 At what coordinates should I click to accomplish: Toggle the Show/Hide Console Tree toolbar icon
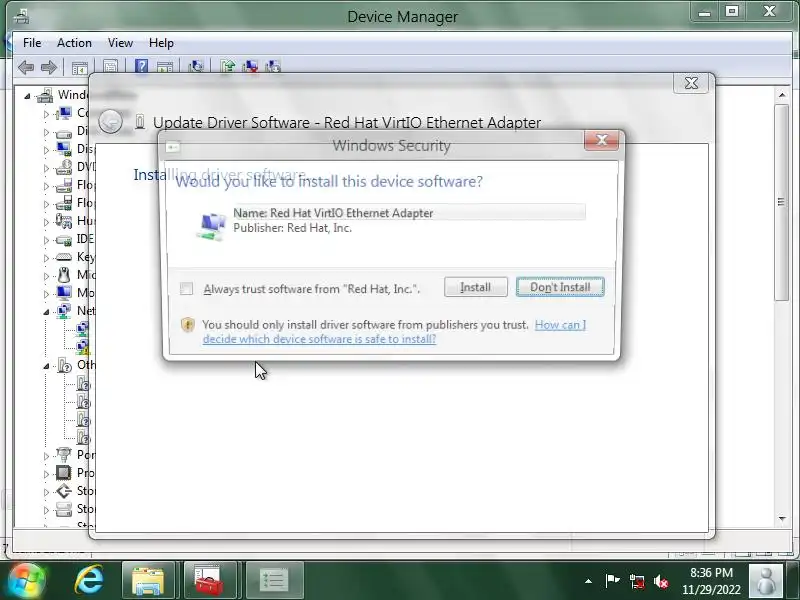[x=80, y=67]
